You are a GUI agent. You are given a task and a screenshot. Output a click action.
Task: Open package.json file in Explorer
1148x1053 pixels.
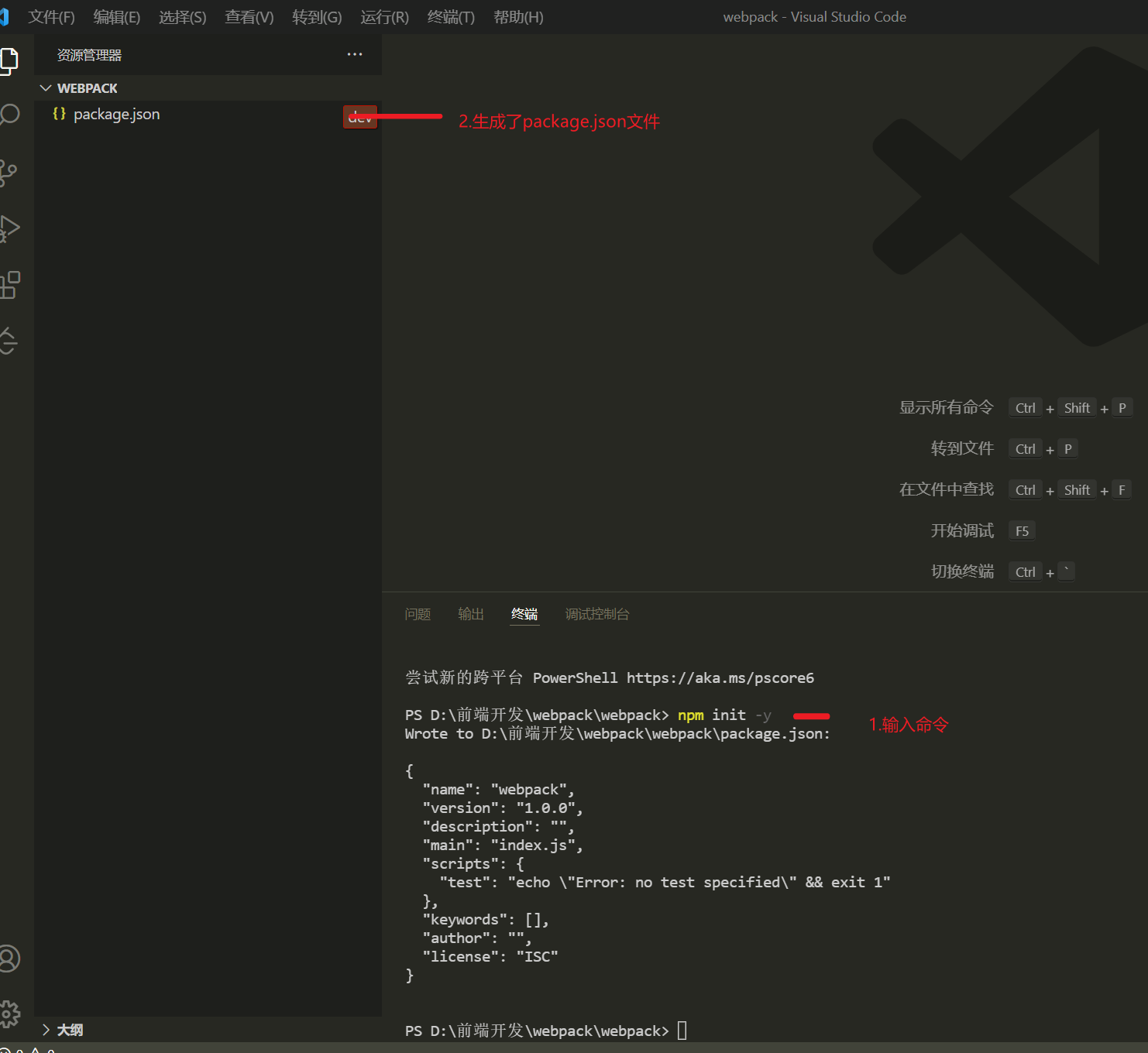coord(116,114)
